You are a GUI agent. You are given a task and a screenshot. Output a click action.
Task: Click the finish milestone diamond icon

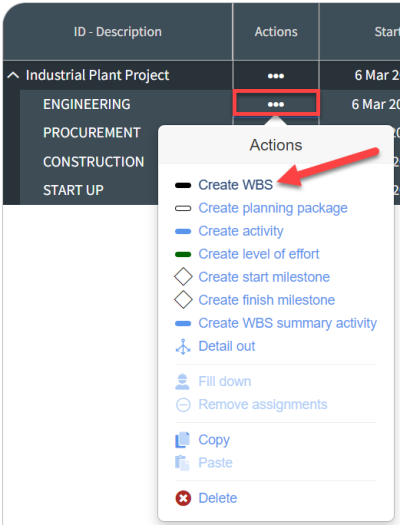click(183, 300)
